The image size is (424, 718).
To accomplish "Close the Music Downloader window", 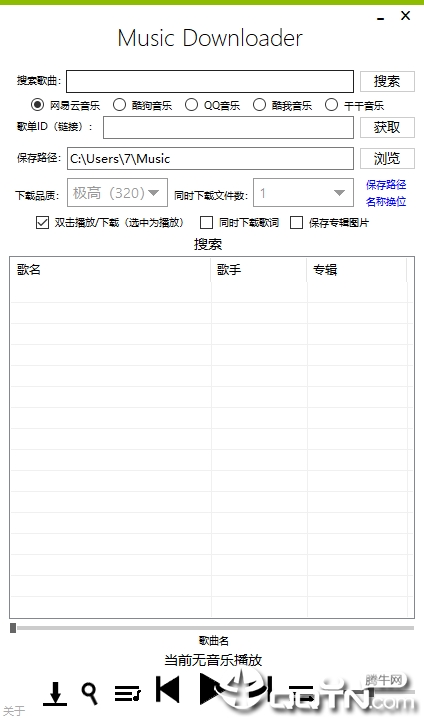I will pyautogui.click(x=405, y=16).
